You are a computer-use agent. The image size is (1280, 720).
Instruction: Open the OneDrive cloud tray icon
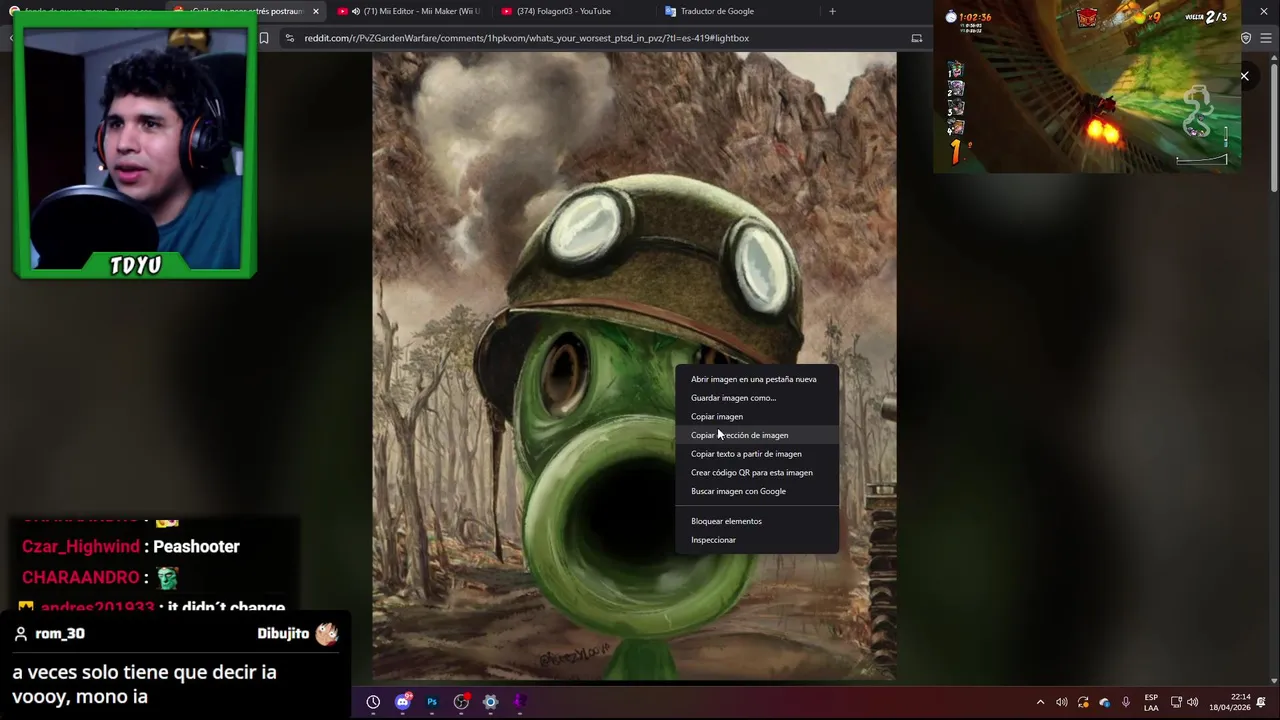tap(1104, 702)
